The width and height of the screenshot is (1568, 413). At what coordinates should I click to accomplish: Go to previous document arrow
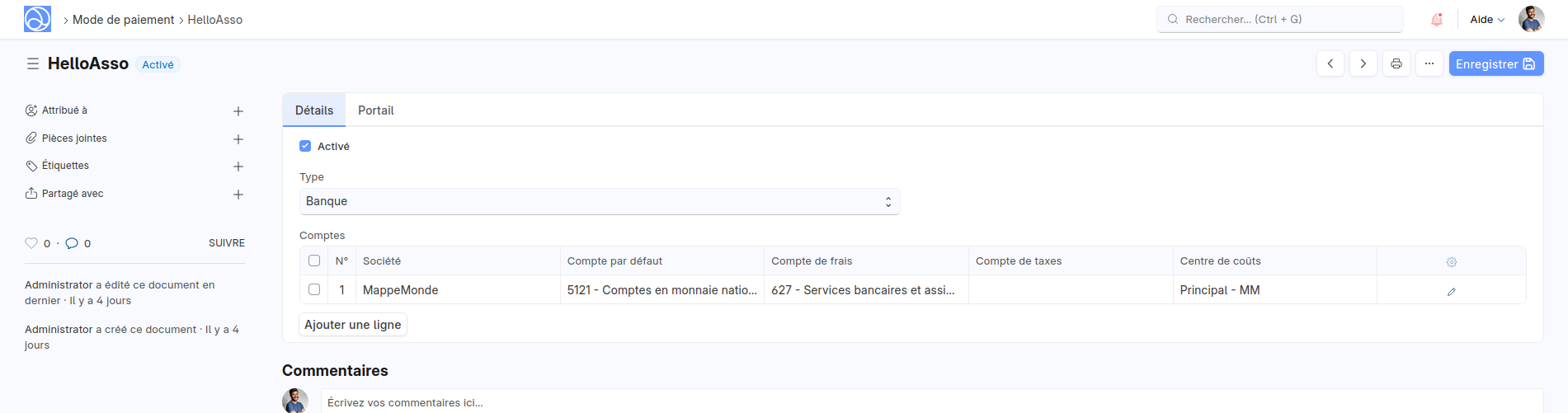pyautogui.click(x=1330, y=63)
